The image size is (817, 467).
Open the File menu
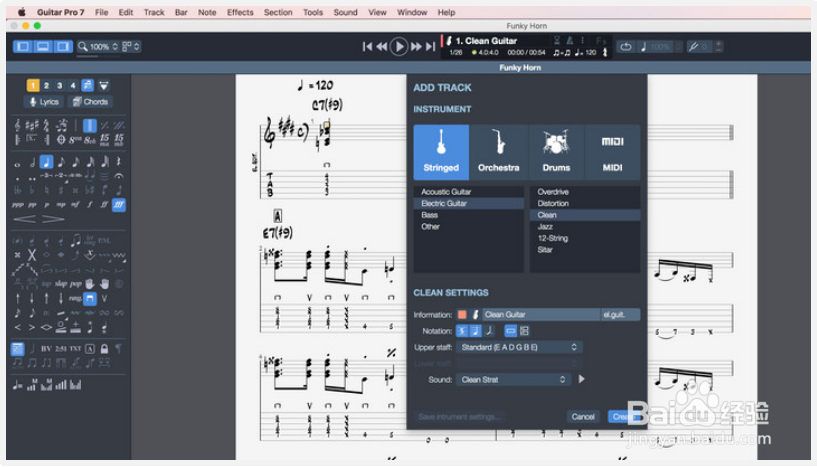(102, 12)
